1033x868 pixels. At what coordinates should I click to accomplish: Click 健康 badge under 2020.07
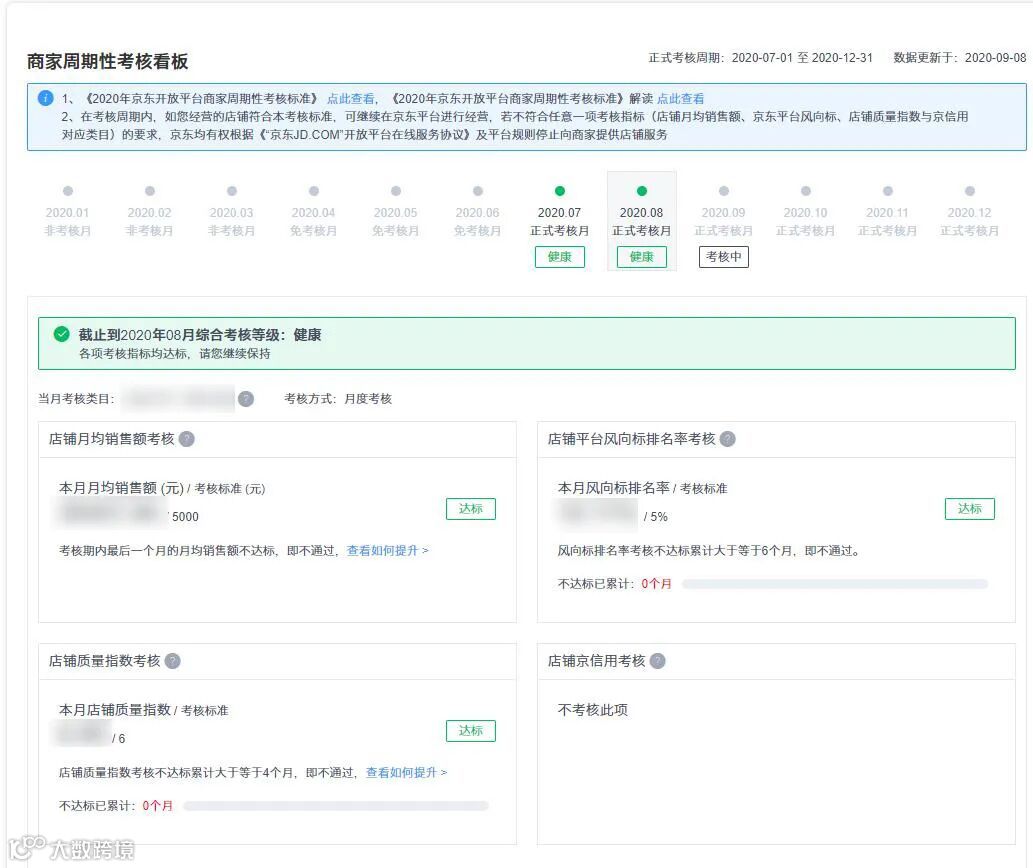pos(559,256)
